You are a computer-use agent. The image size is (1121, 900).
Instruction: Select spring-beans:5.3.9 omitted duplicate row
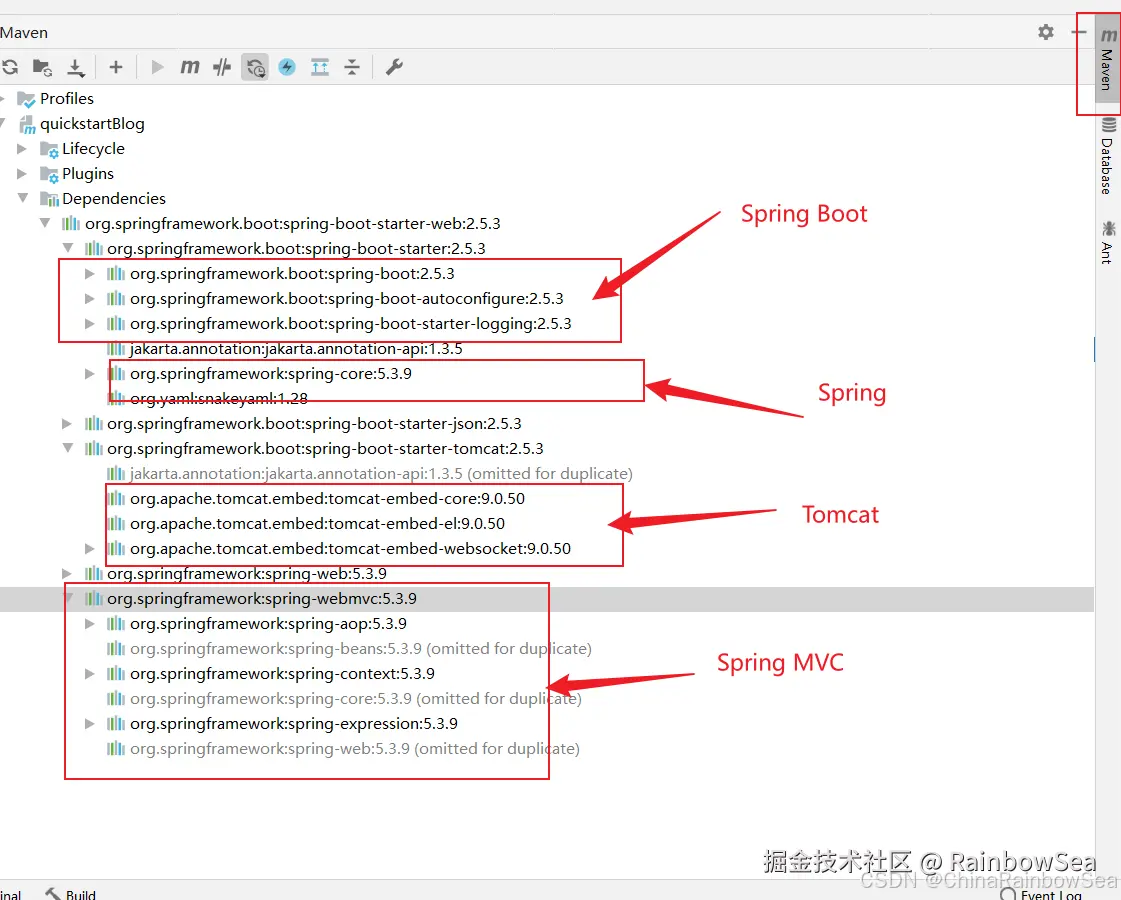tap(361, 649)
